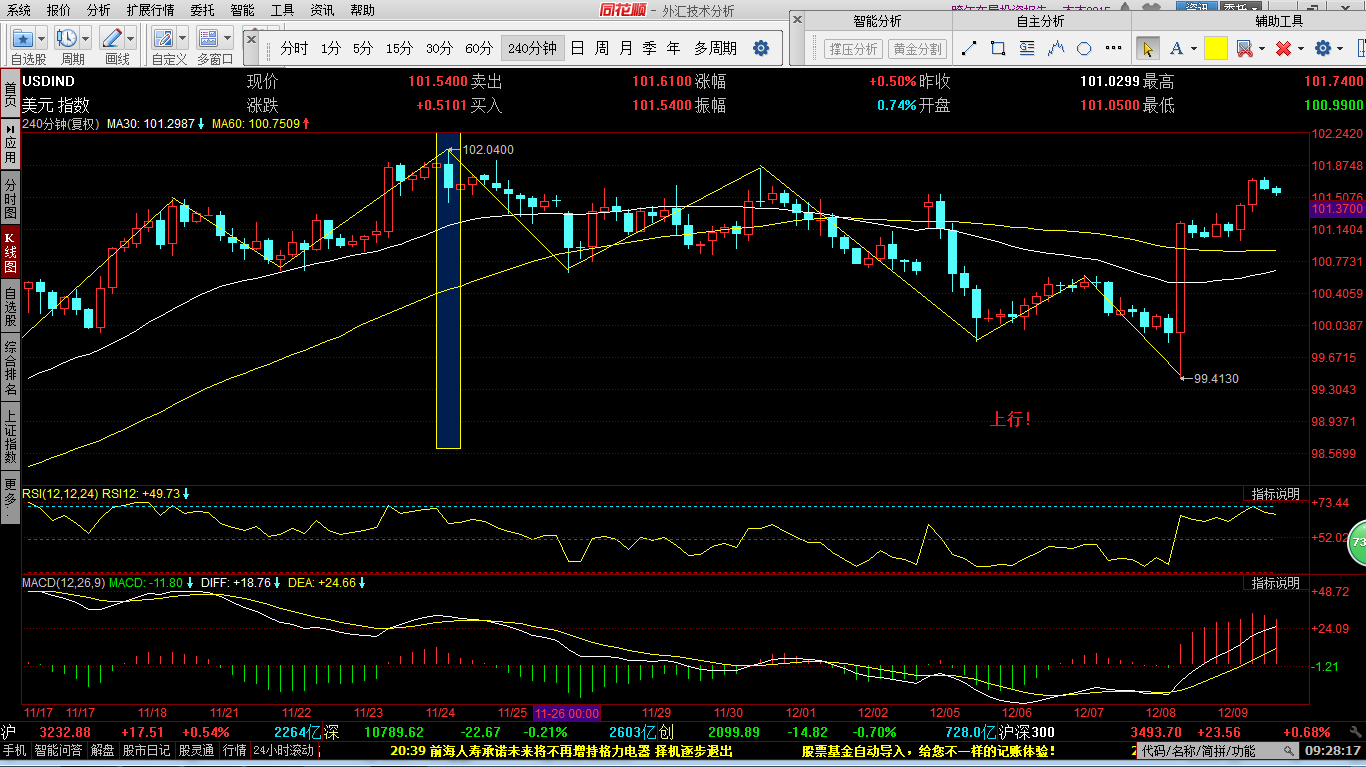The height and width of the screenshot is (767, 1366).
Task: Switch chart to 15分 period
Action: pos(399,48)
